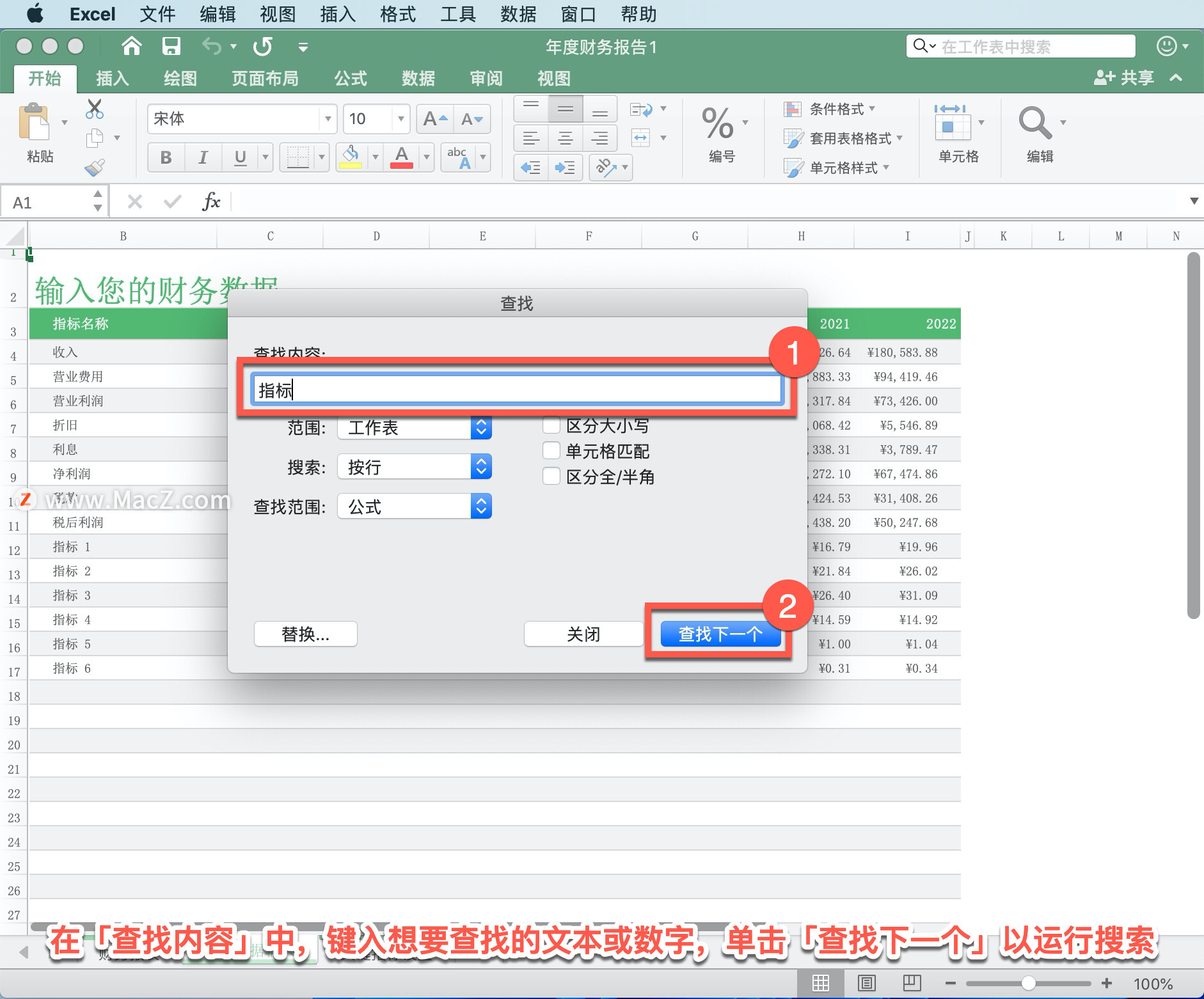This screenshot has height=999, width=1204.
Task: Click the zoom slider handle
Action: coord(1028,983)
